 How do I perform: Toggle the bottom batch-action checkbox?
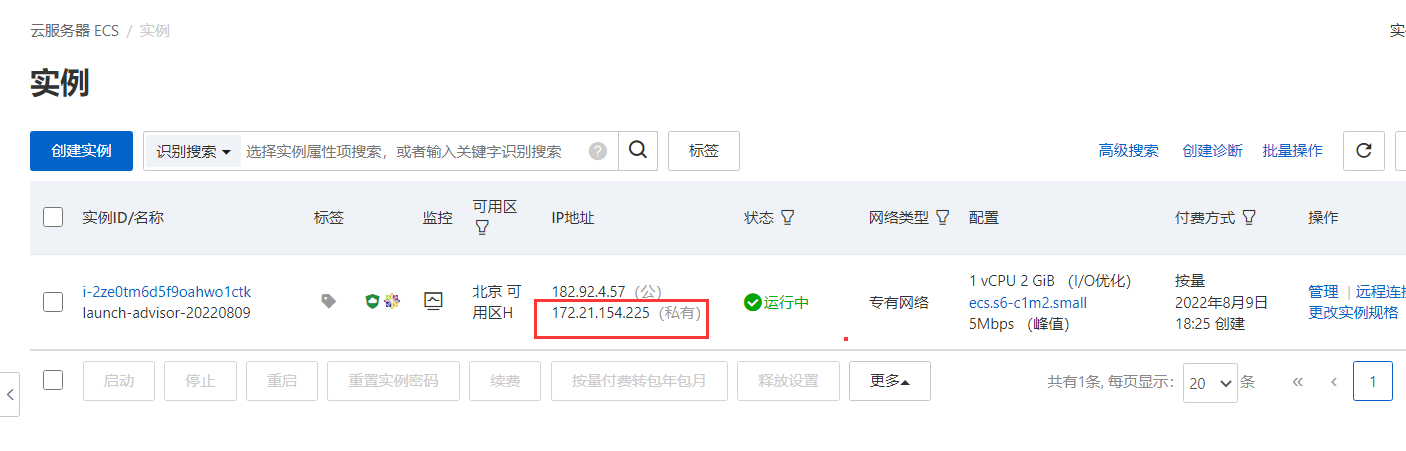53,380
